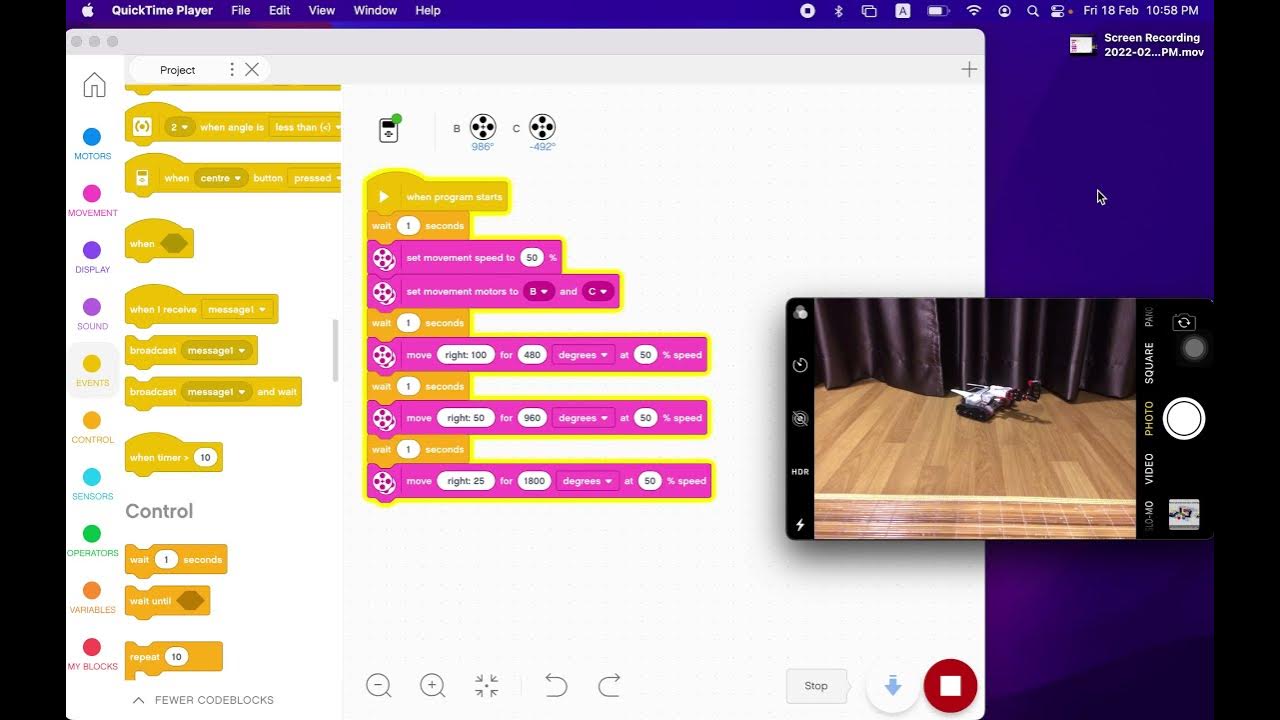Open project options three-dot menu
This screenshot has height=720, width=1280.
tap(232, 69)
